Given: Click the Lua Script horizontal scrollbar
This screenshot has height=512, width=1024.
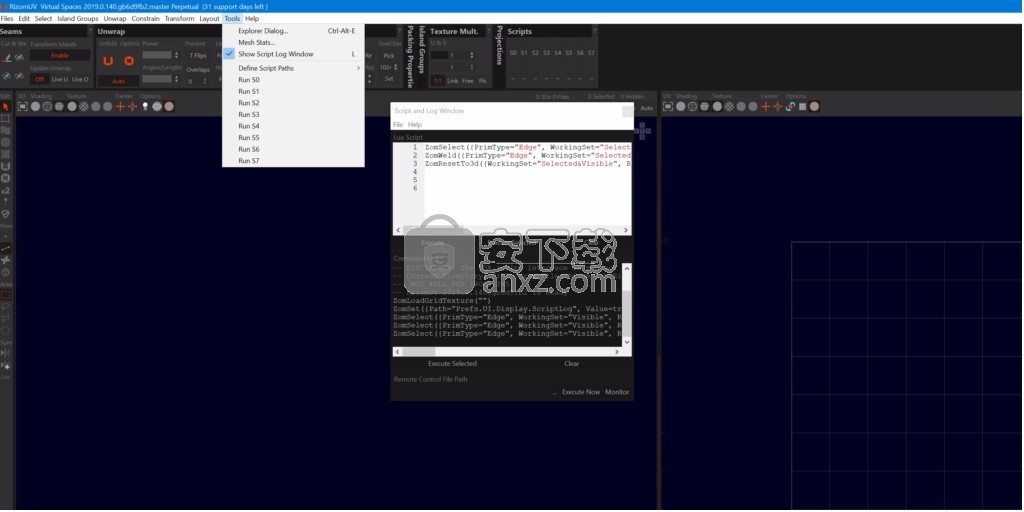Looking at the screenshot, I should tap(511, 231).
